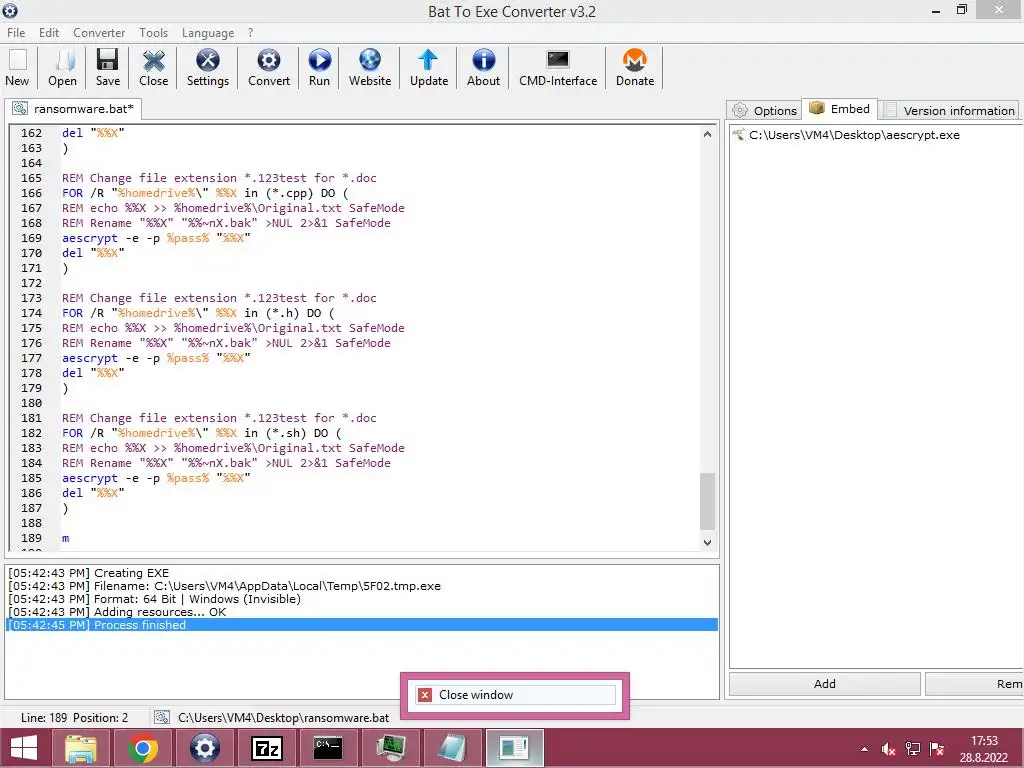This screenshot has height=768, width=1024.
Task: Show hidden tray icons arrow
Action: coord(865,749)
